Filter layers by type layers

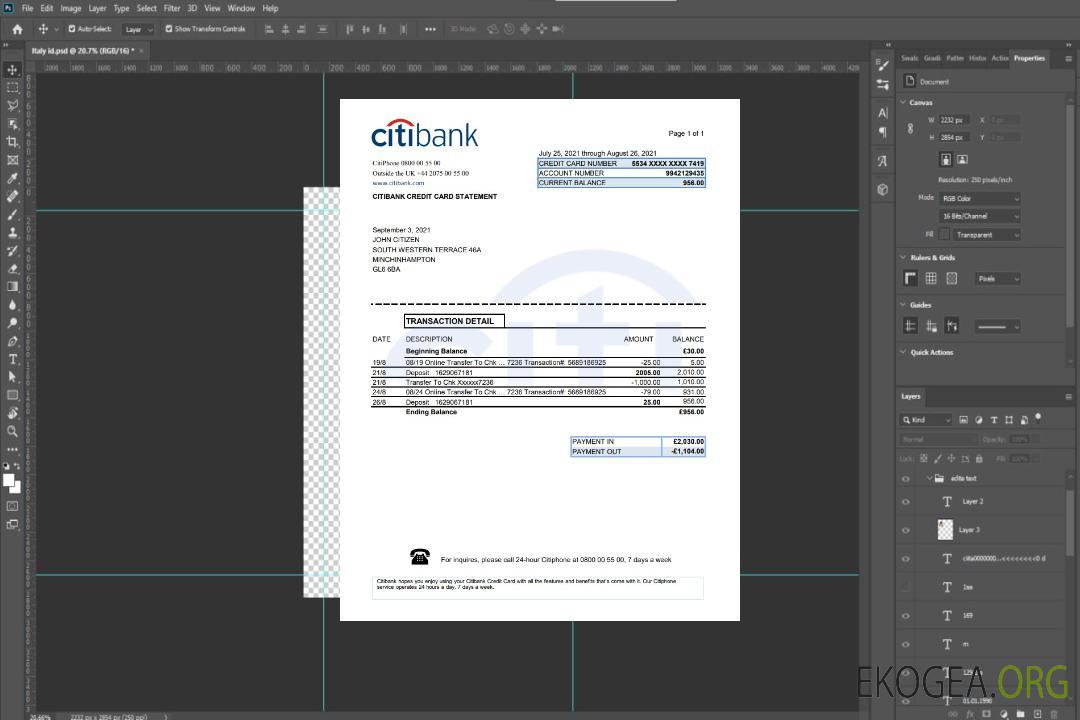coord(994,420)
